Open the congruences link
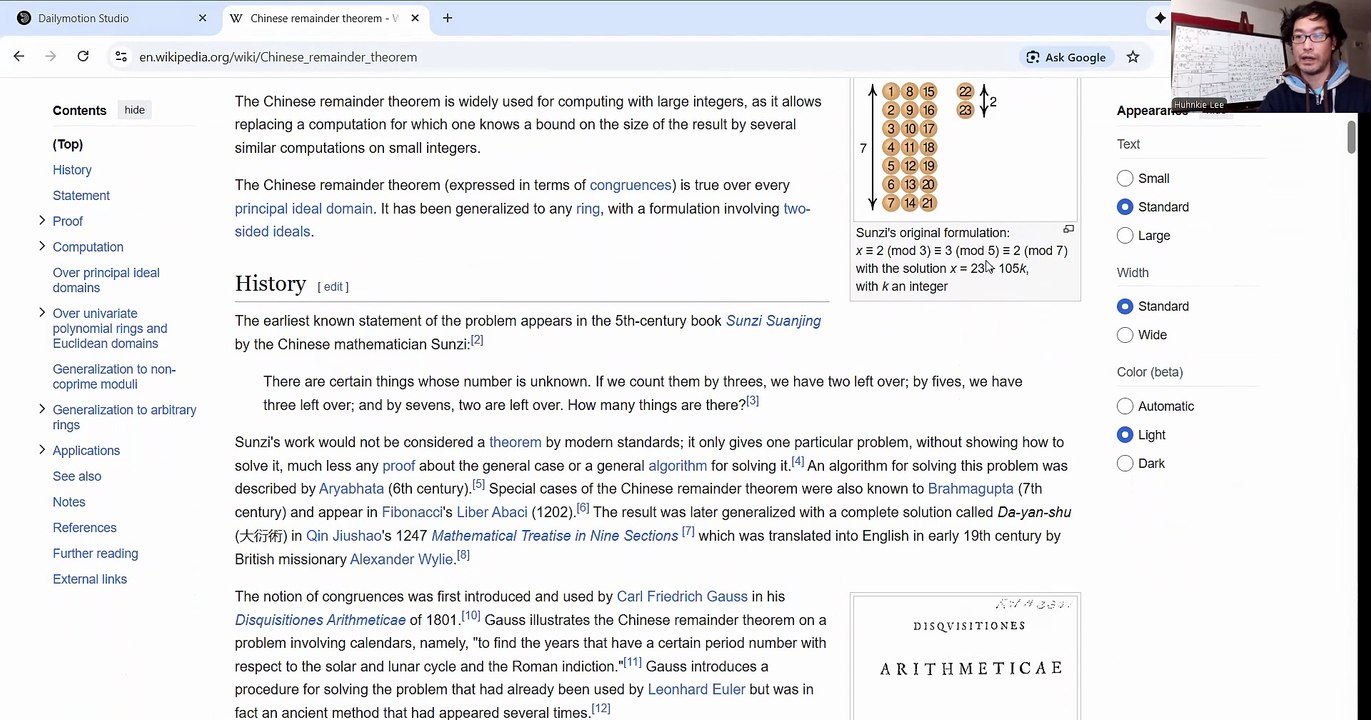Viewport: 1371px width, 720px height. 630,185
